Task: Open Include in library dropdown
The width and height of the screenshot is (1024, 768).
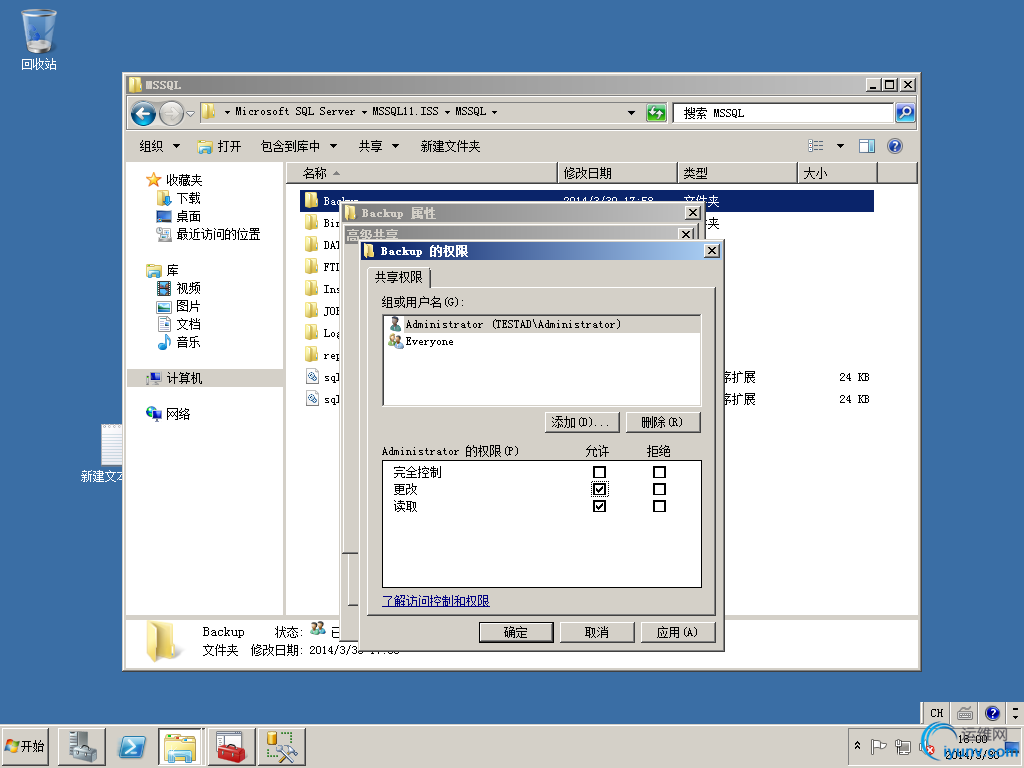Action: click(x=298, y=146)
